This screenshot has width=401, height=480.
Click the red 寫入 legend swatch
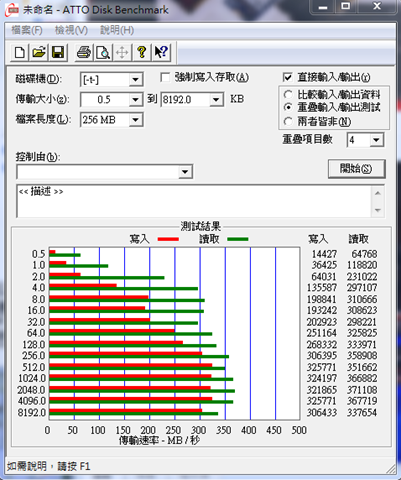[168, 239]
